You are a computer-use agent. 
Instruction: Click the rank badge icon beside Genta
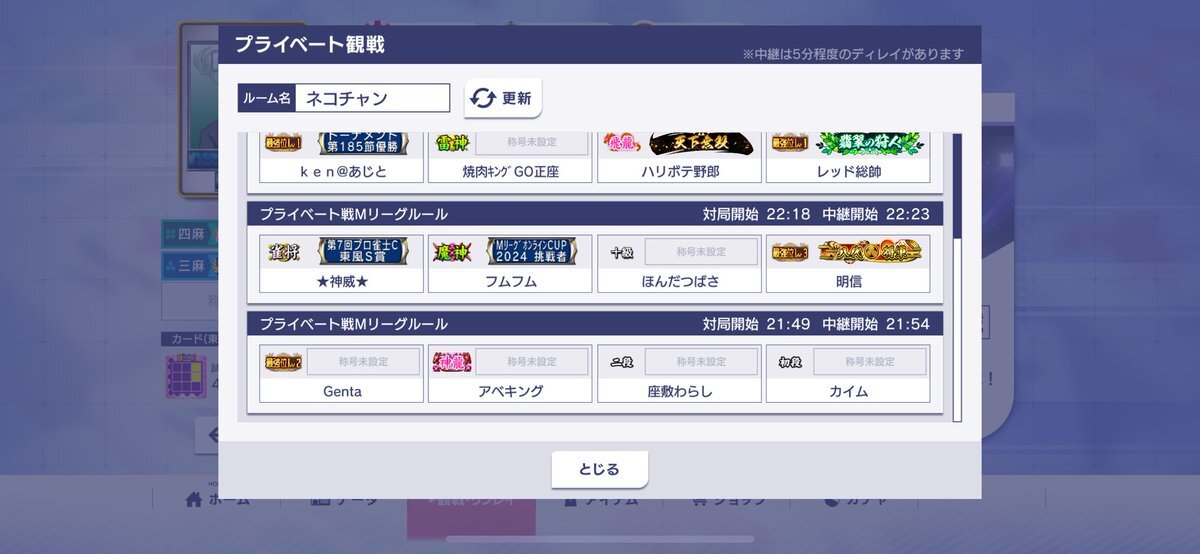283,362
